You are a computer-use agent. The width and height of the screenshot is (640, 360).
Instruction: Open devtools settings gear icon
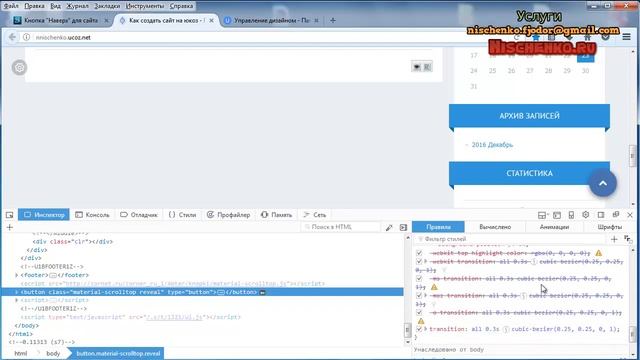[586, 215]
